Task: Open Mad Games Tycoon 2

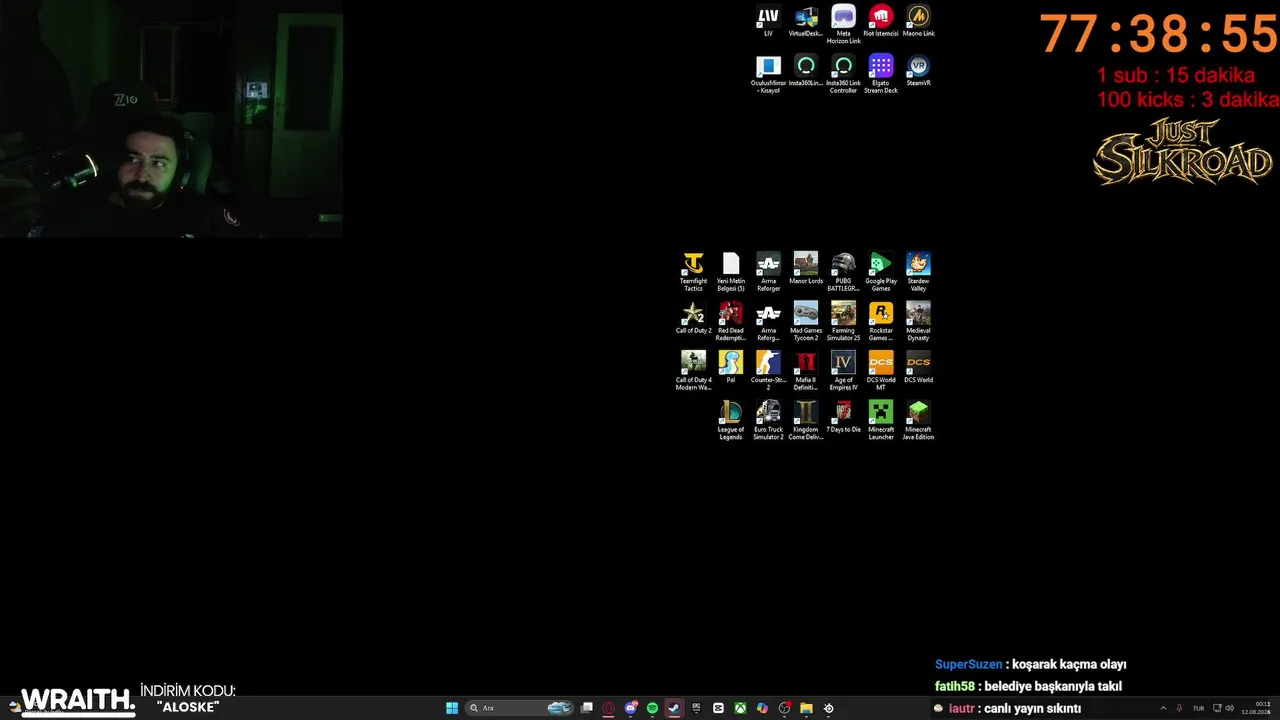Action: coord(806,321)
